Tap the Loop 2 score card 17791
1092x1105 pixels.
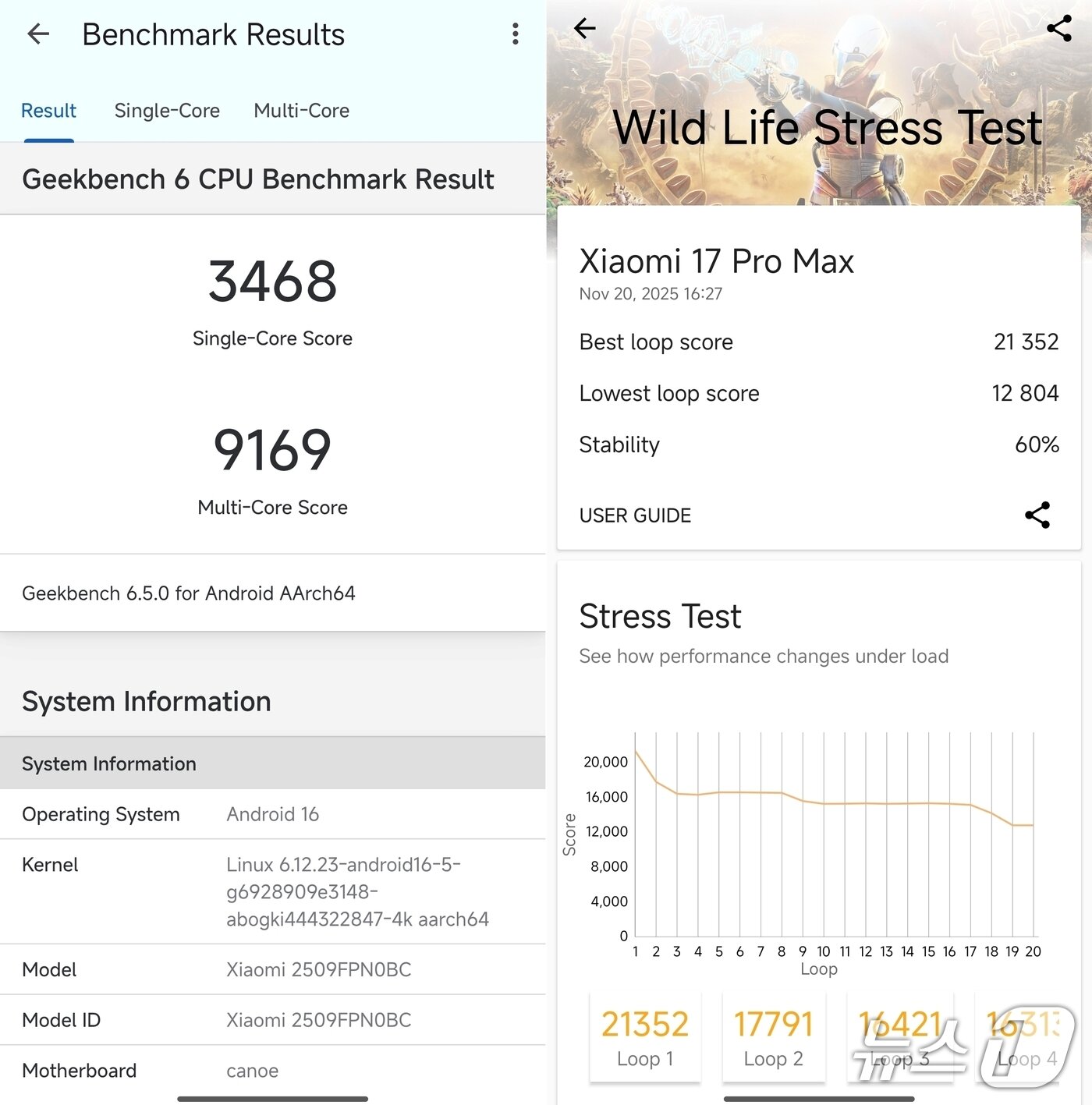pos(773,1038)
